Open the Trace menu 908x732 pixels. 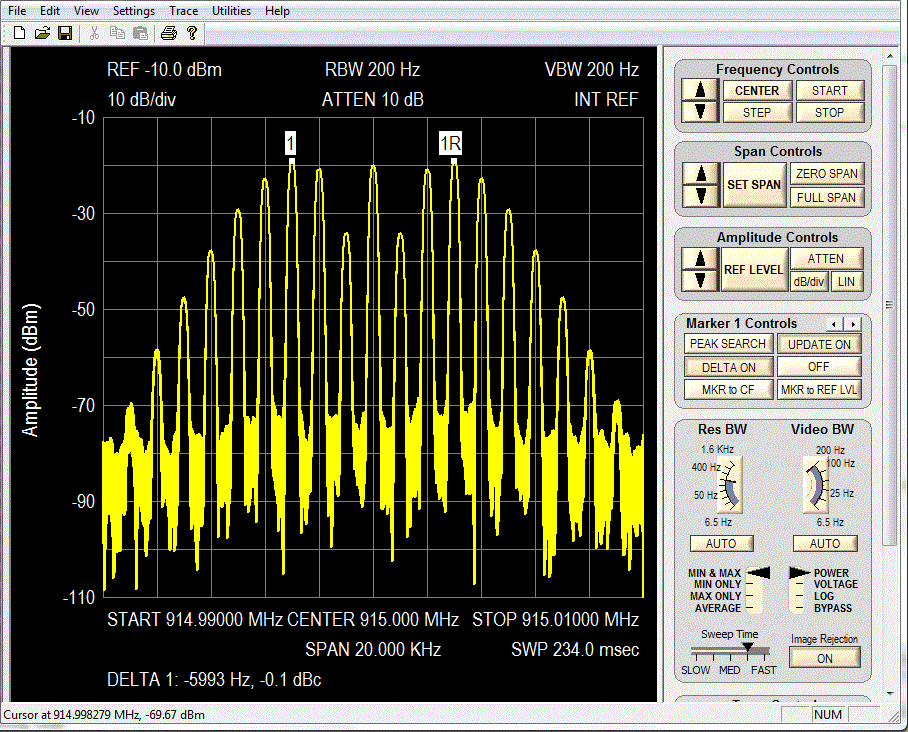pos(183,11)
